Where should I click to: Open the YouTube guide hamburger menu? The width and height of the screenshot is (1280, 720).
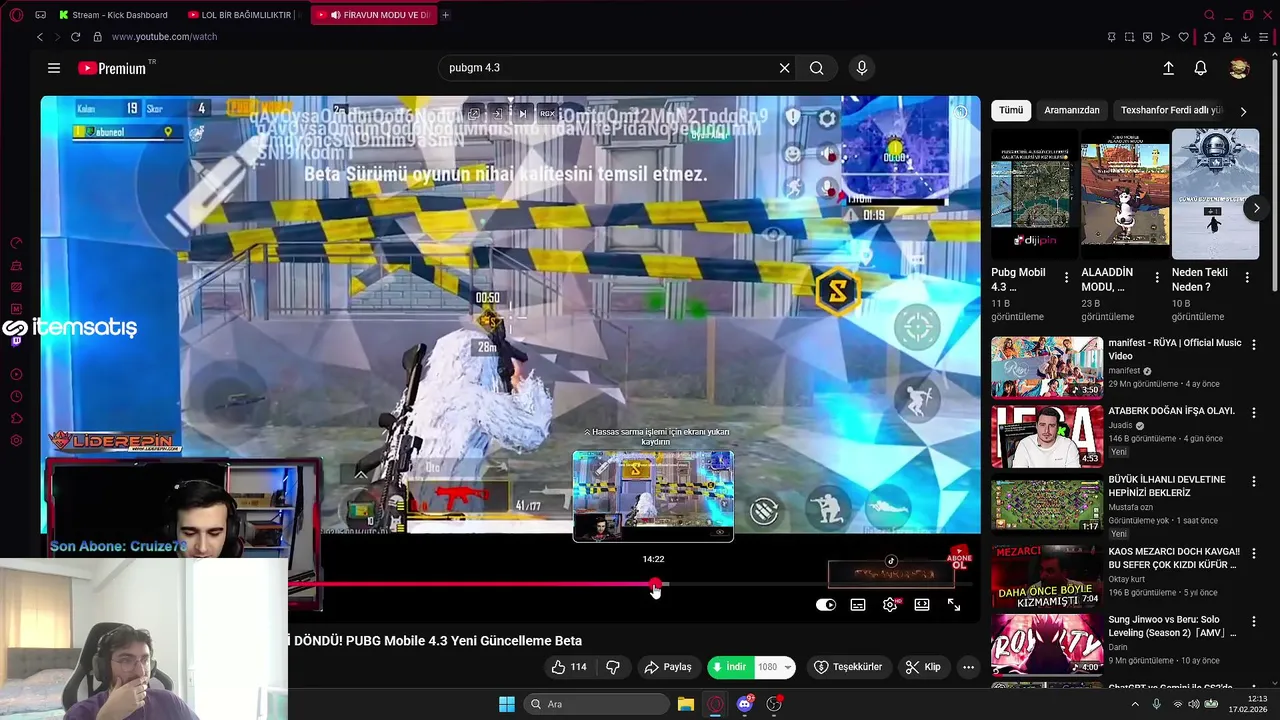54,68
